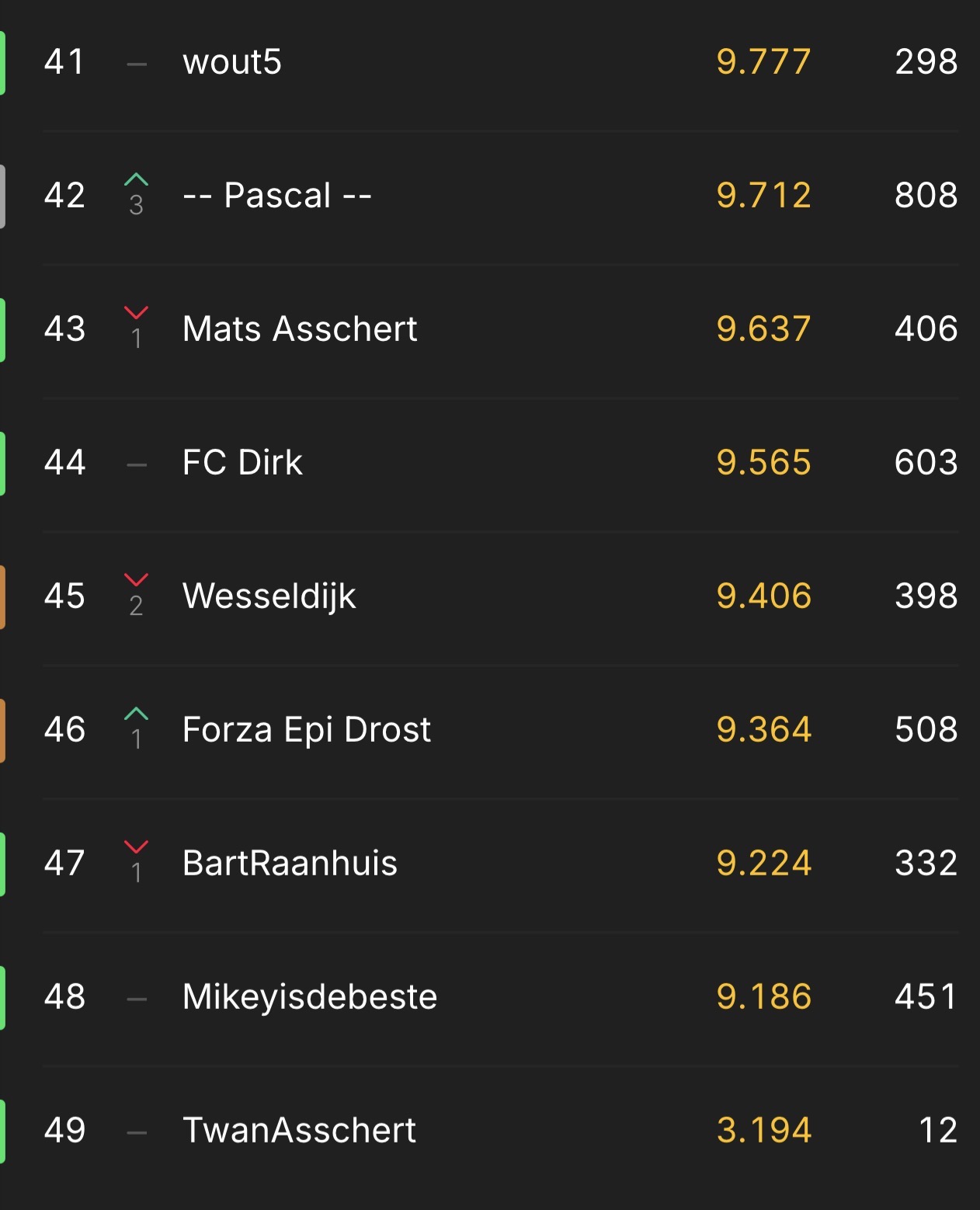Tap the total score 9.224 of BartRaanhuis
This screenshot has width=980, height=1210.
(x=763, y=864)
